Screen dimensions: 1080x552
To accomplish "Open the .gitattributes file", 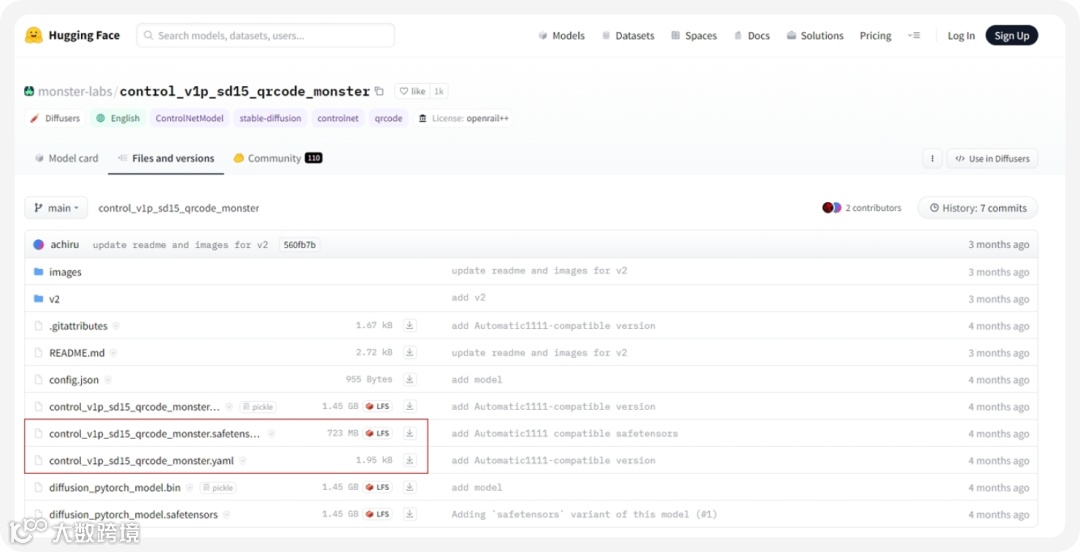I will click(x=78, y=326).
